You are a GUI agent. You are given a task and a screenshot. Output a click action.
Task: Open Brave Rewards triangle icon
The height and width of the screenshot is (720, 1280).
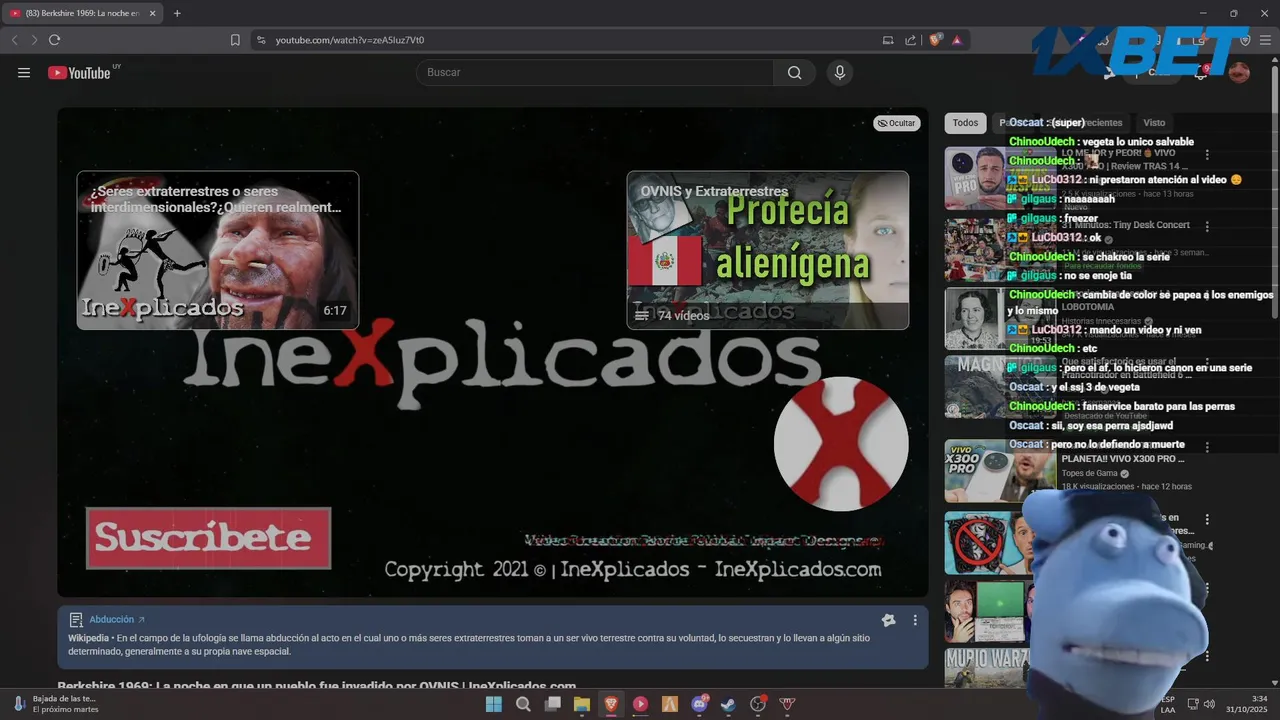pos(957,40)
